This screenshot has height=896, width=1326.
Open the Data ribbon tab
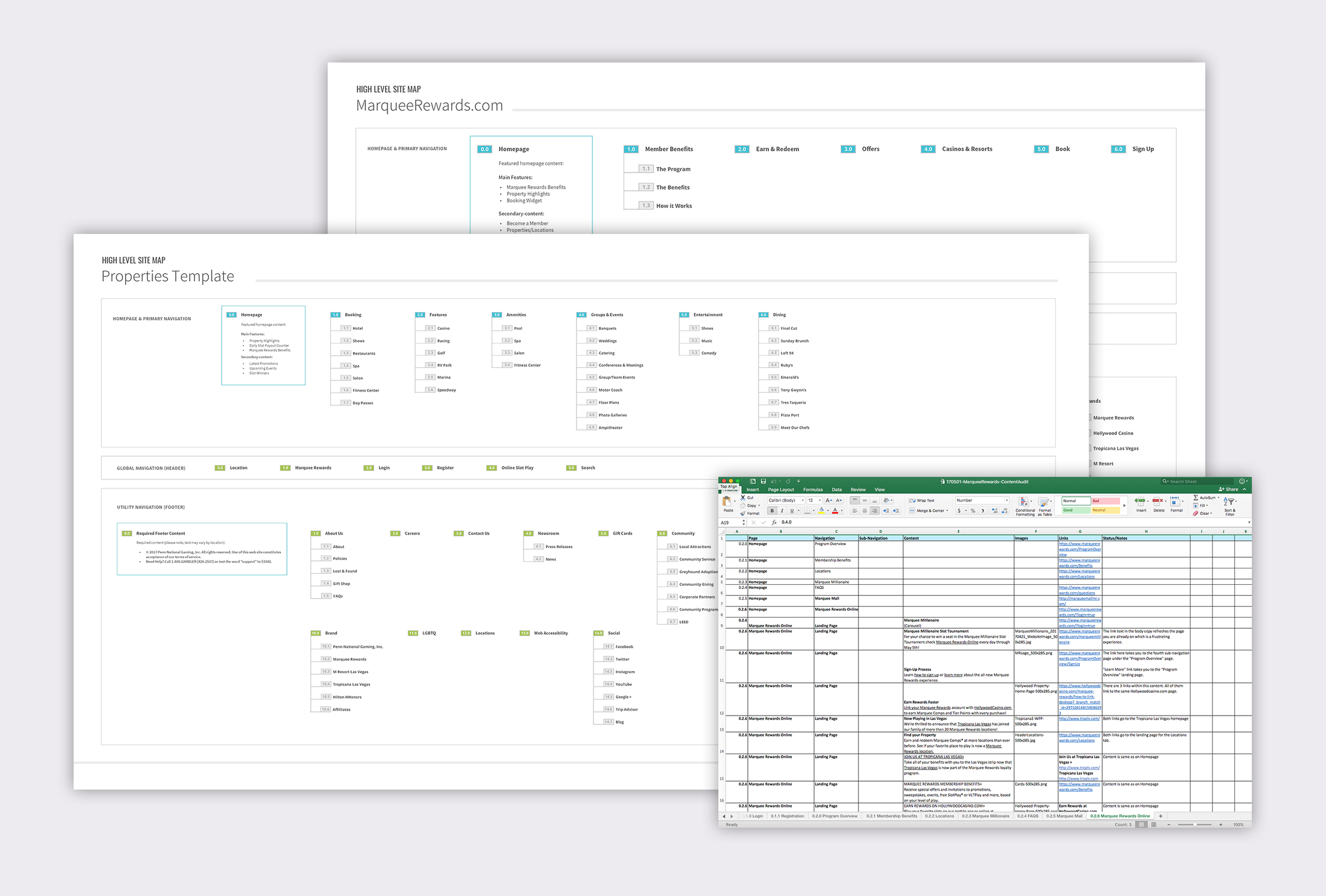coord(837,490)
